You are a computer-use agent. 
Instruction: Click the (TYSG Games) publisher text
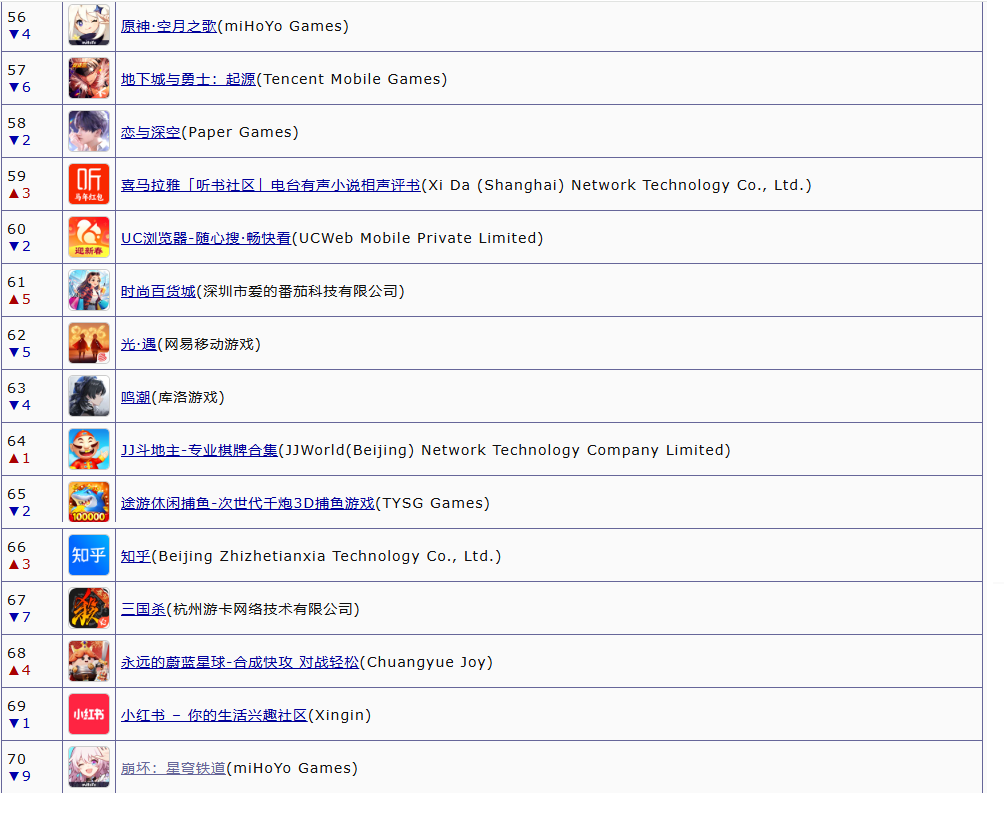[433, 504]
